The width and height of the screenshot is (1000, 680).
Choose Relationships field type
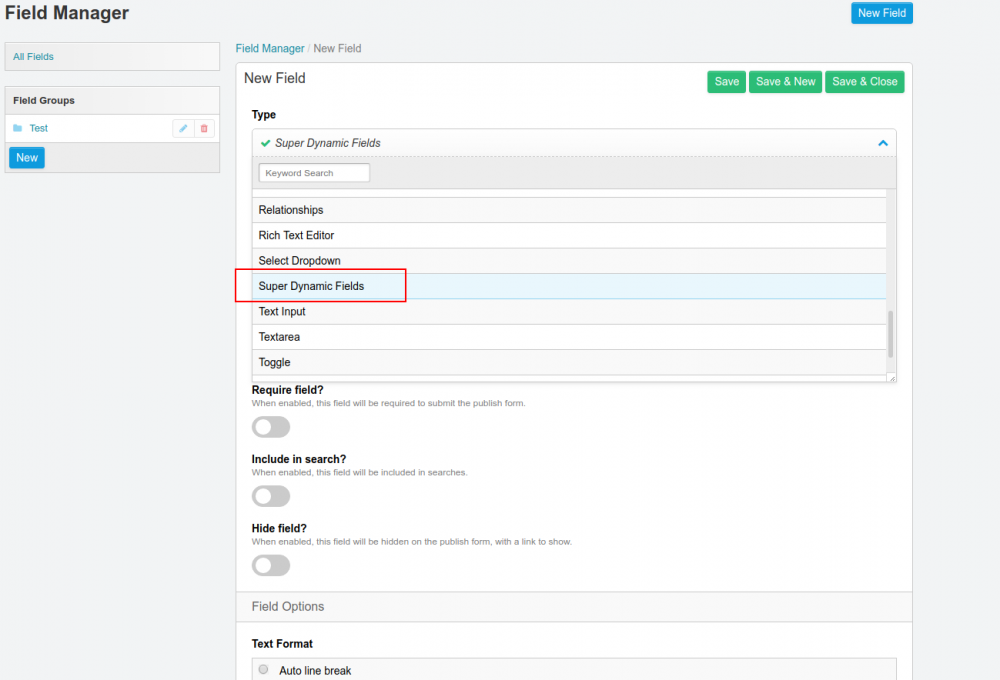pos(569,210)
